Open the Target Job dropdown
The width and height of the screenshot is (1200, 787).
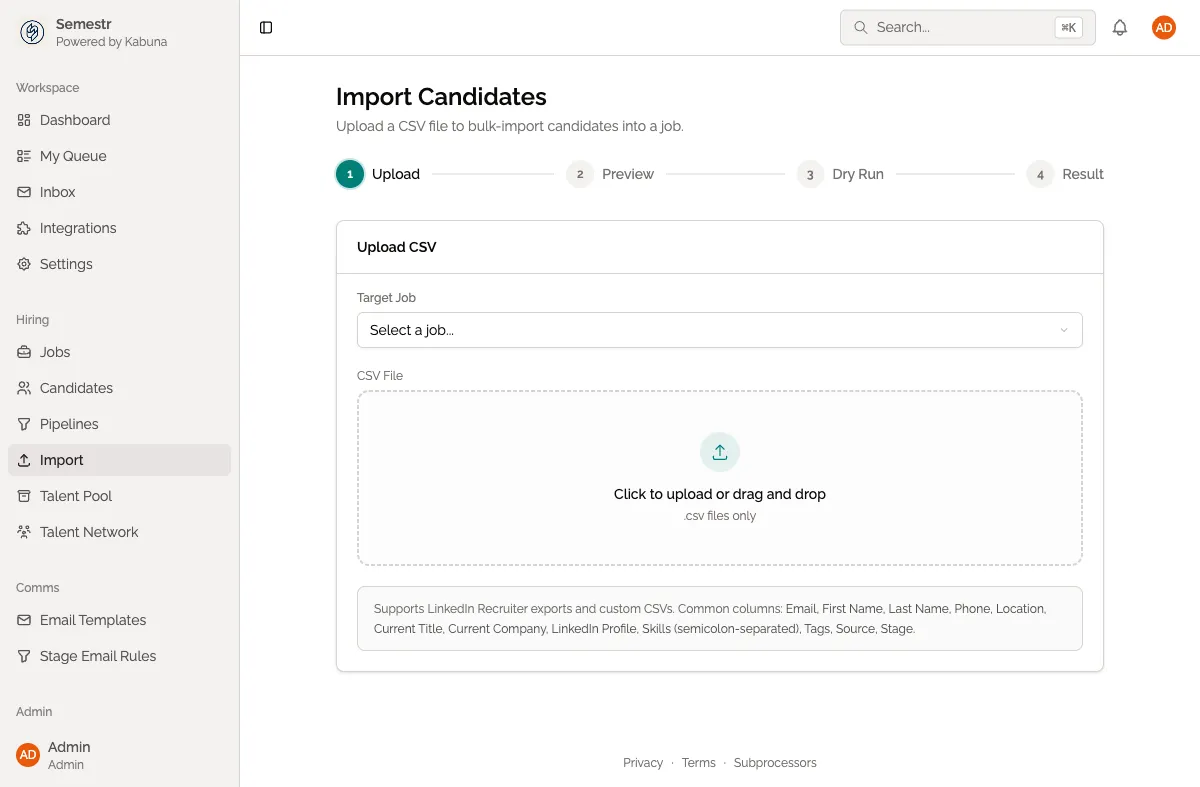(719, 330)
